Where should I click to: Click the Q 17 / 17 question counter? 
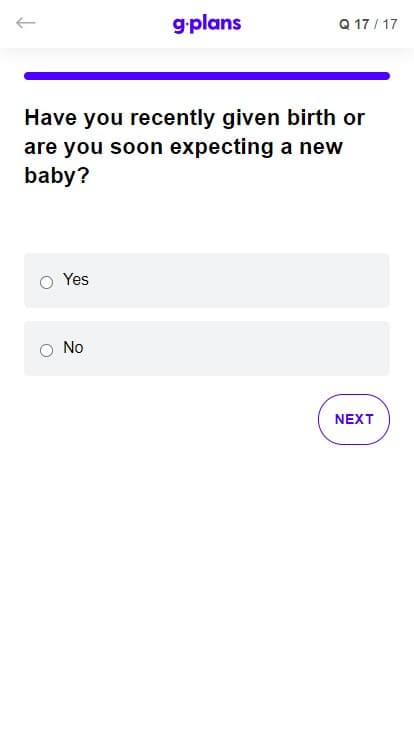368,24
